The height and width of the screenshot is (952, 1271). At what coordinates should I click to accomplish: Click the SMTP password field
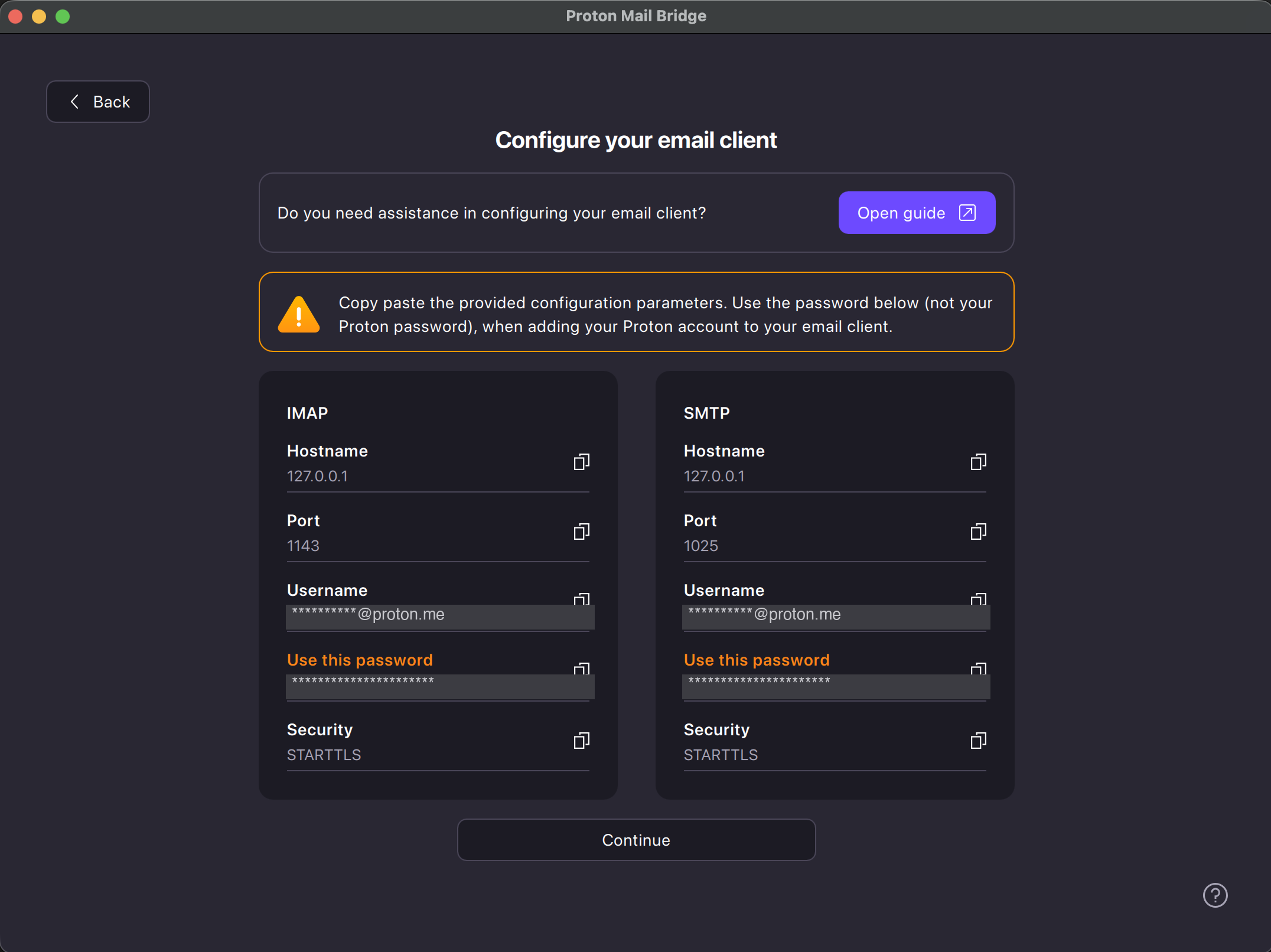[836, 686]
